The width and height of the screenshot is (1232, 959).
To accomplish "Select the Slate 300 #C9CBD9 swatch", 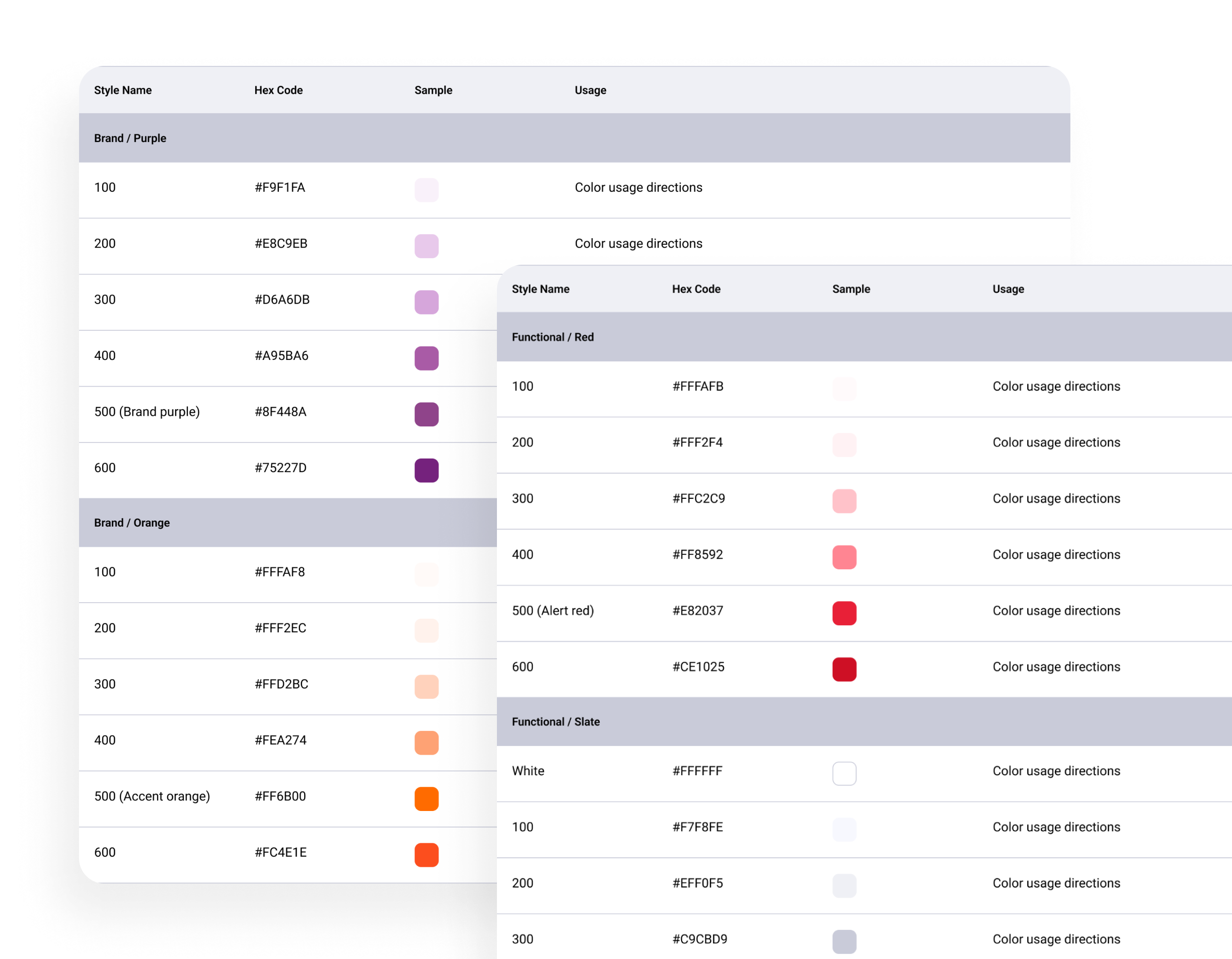I will pyautogui.click(x=844, y=941).
